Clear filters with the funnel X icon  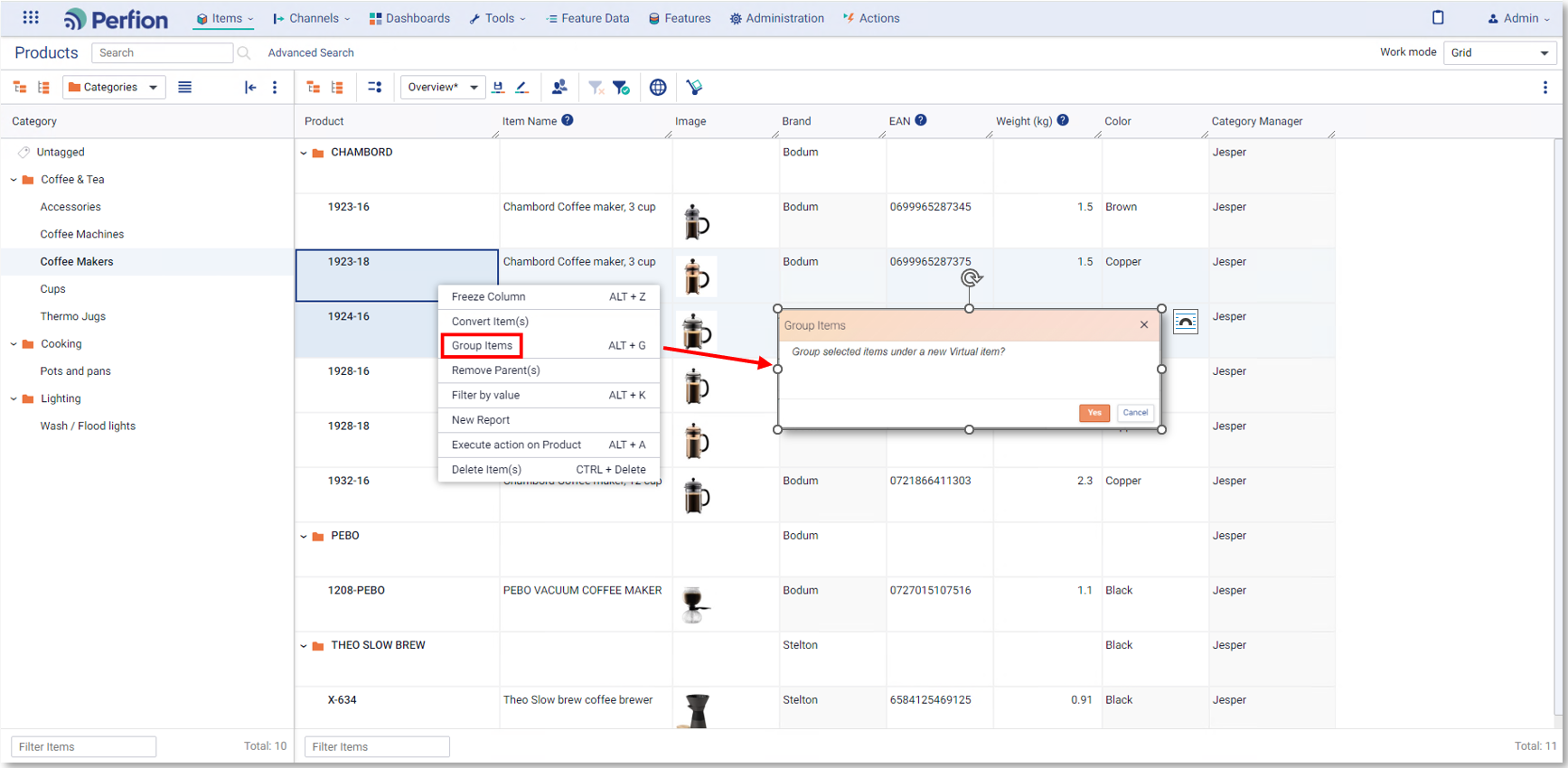596,88
